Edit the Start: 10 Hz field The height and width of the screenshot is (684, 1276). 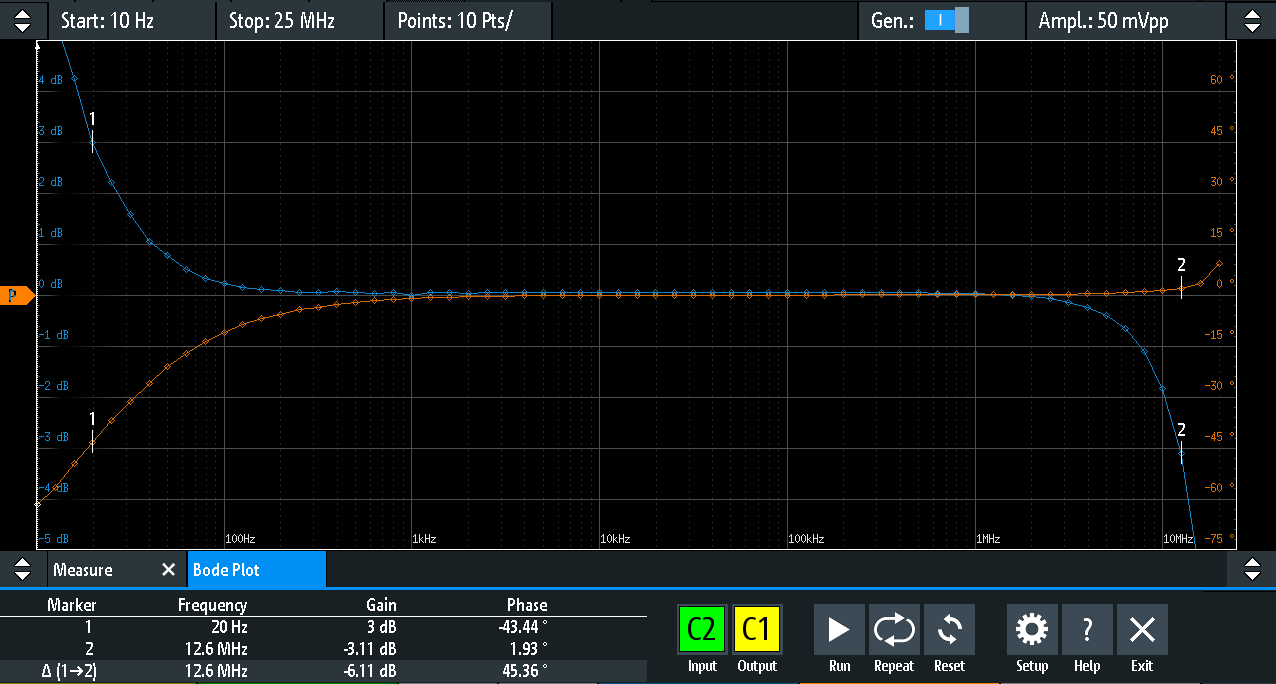pos(130,20)
